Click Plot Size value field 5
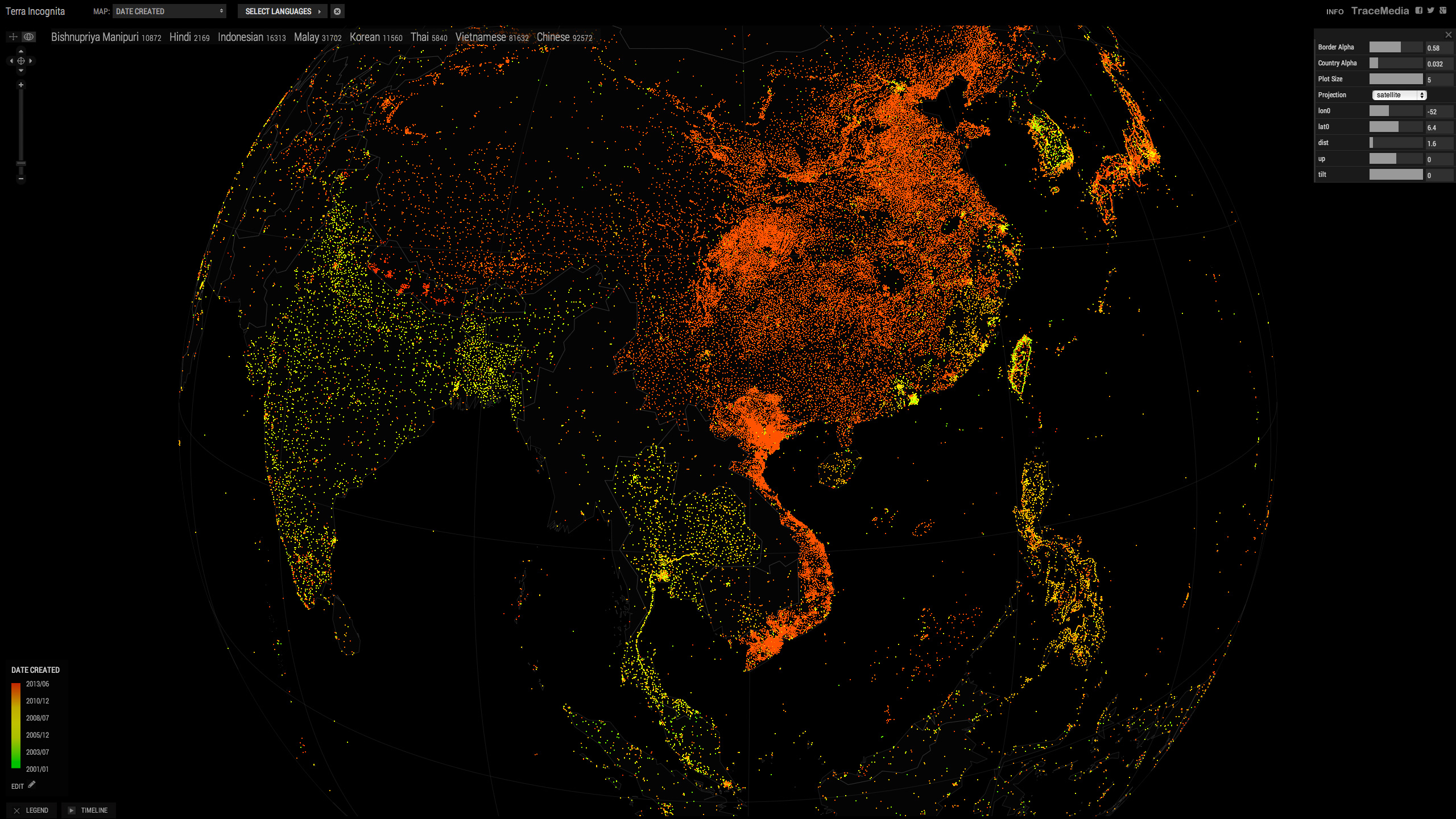This screenshot has height=819, width=1456. click(1438, 80)
